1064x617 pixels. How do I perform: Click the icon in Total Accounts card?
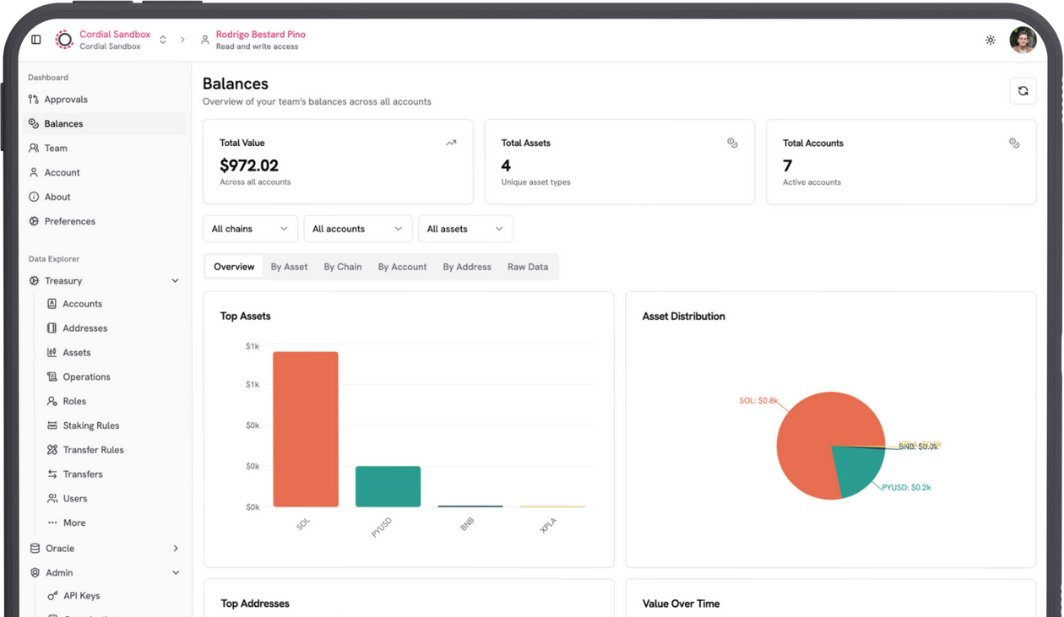click(1014, 143)
